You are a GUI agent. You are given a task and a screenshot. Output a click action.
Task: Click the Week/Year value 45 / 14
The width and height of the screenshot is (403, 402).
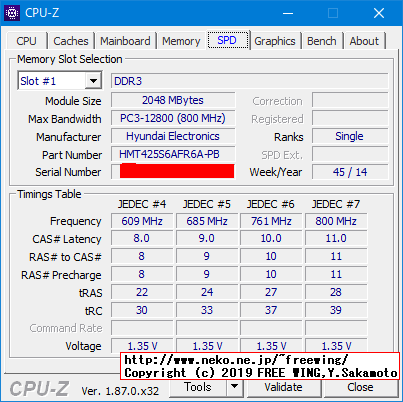(350, 172)
